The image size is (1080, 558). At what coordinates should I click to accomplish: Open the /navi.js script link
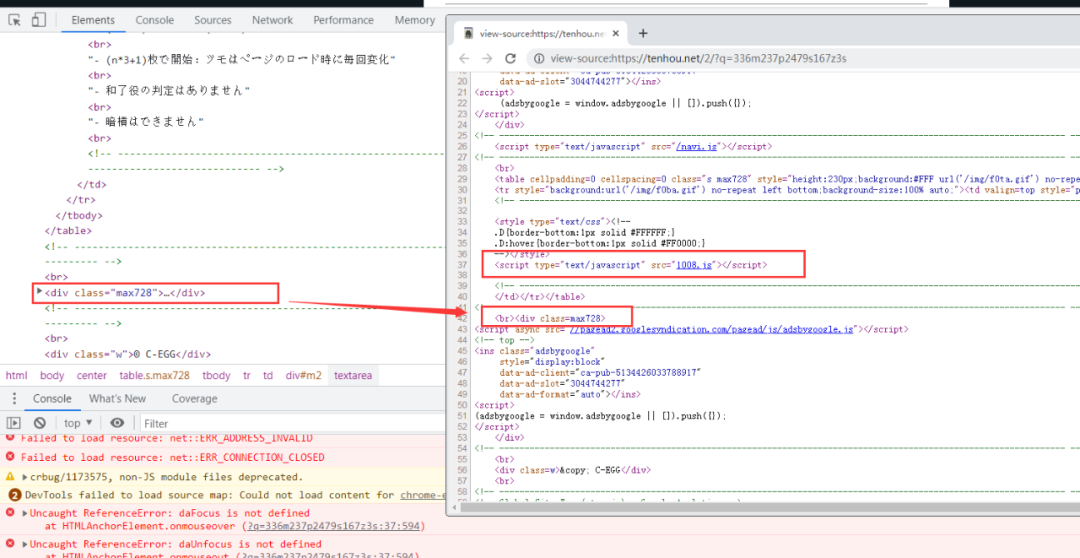[x=697, y=147]
